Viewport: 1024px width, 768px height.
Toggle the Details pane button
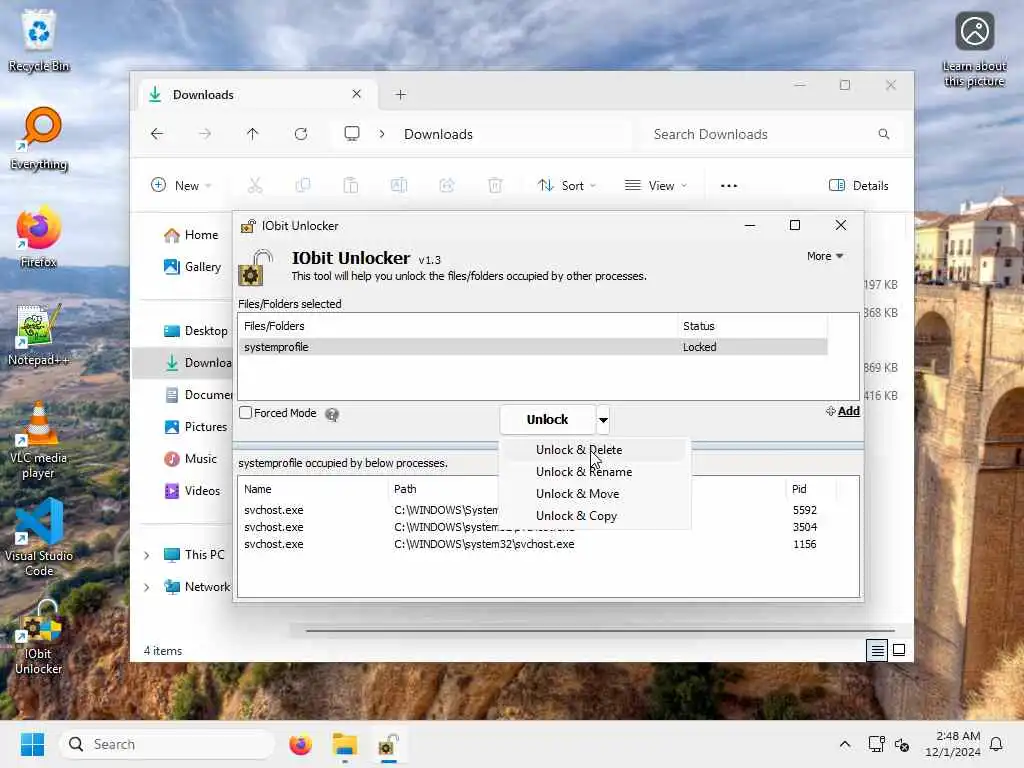[x=859, y=185]
